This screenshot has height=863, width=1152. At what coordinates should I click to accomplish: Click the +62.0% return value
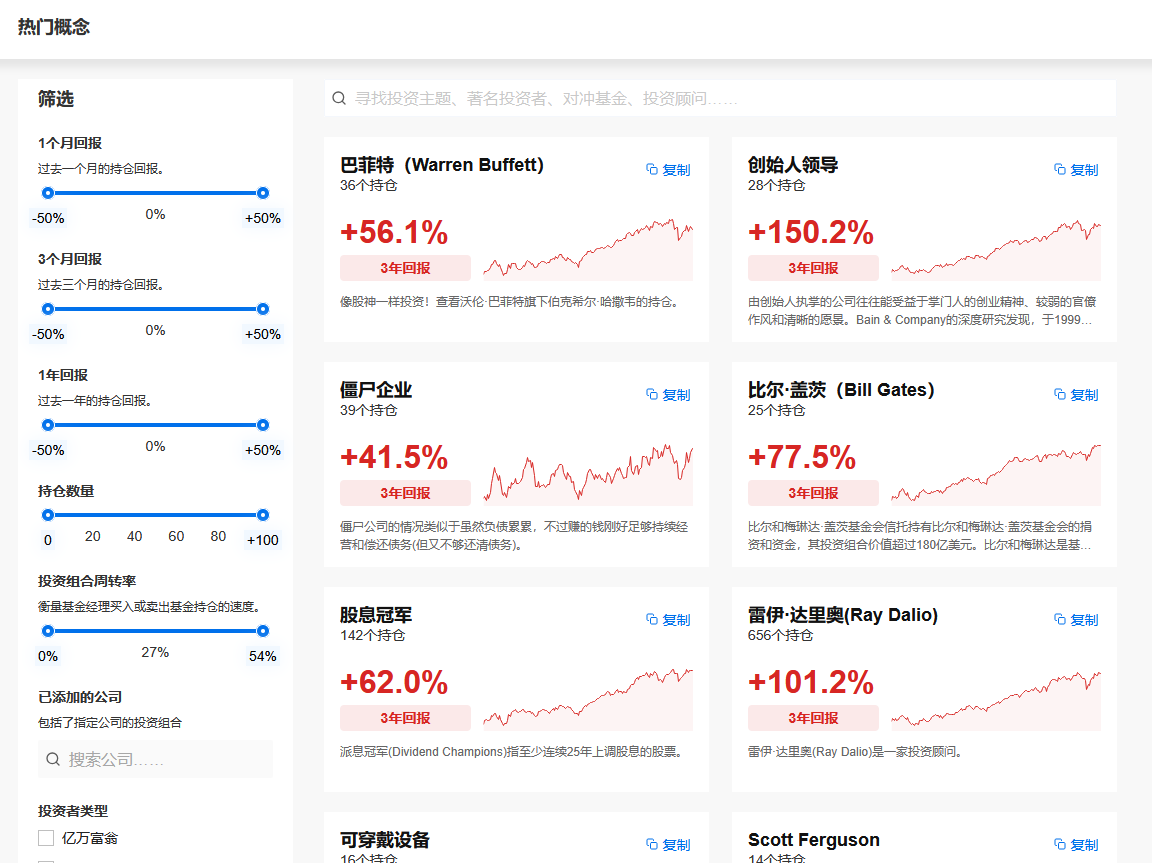394,682
